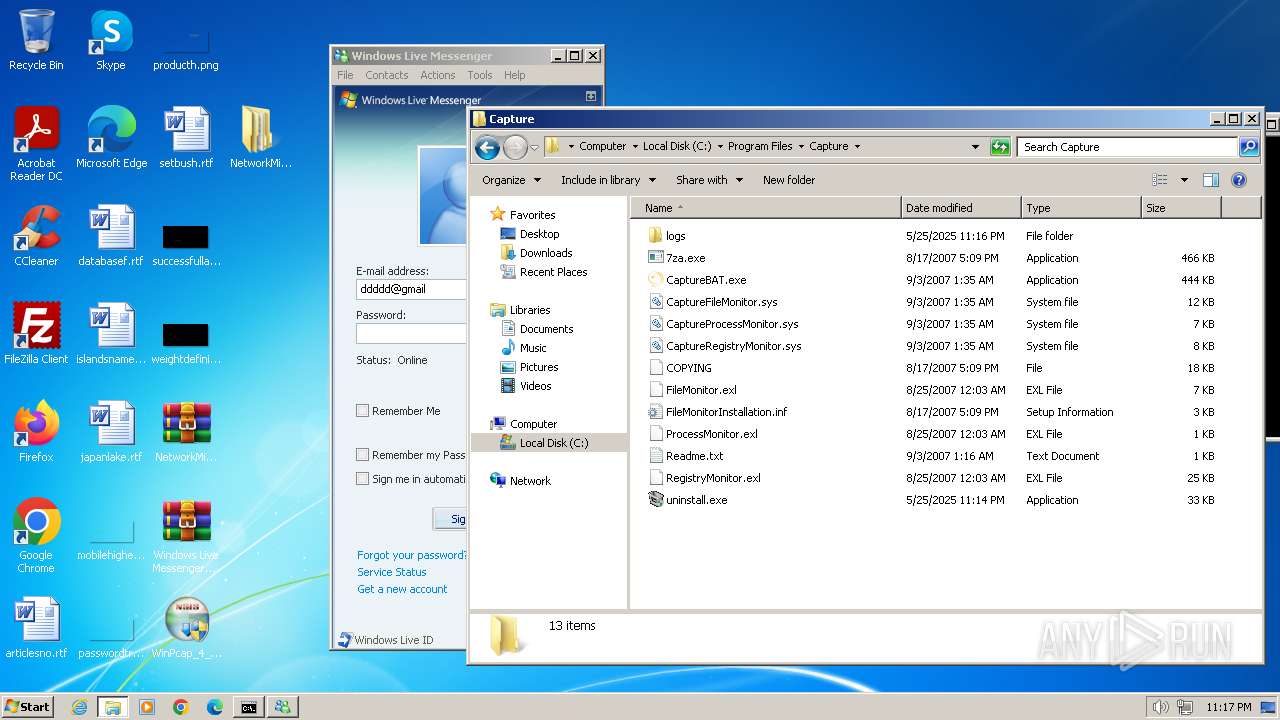Open Skype desktop shortcut
The height and width of the screenshot is (720, 1280).
coord(110,41)
